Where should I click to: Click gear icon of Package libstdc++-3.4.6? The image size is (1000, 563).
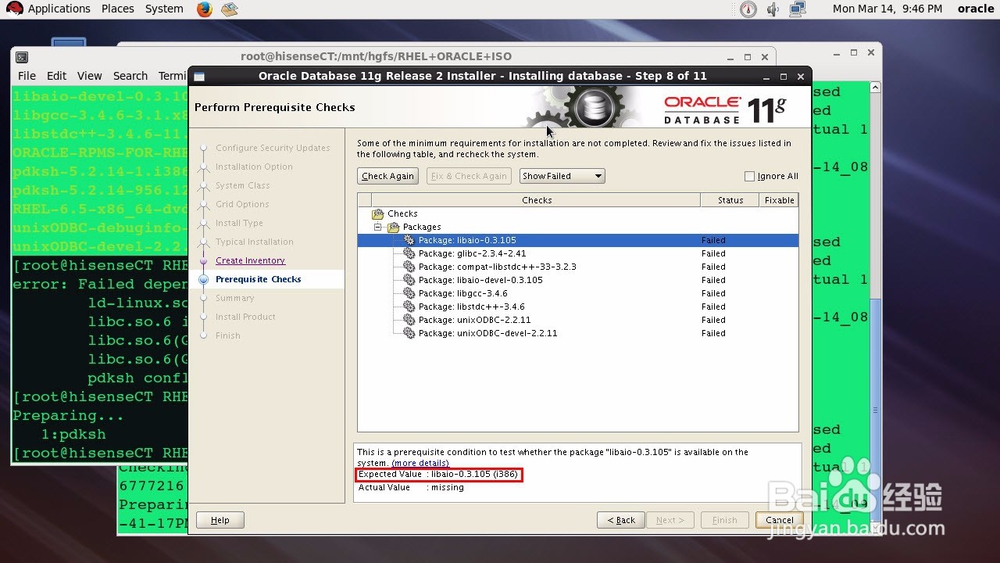tap(409, 307)
